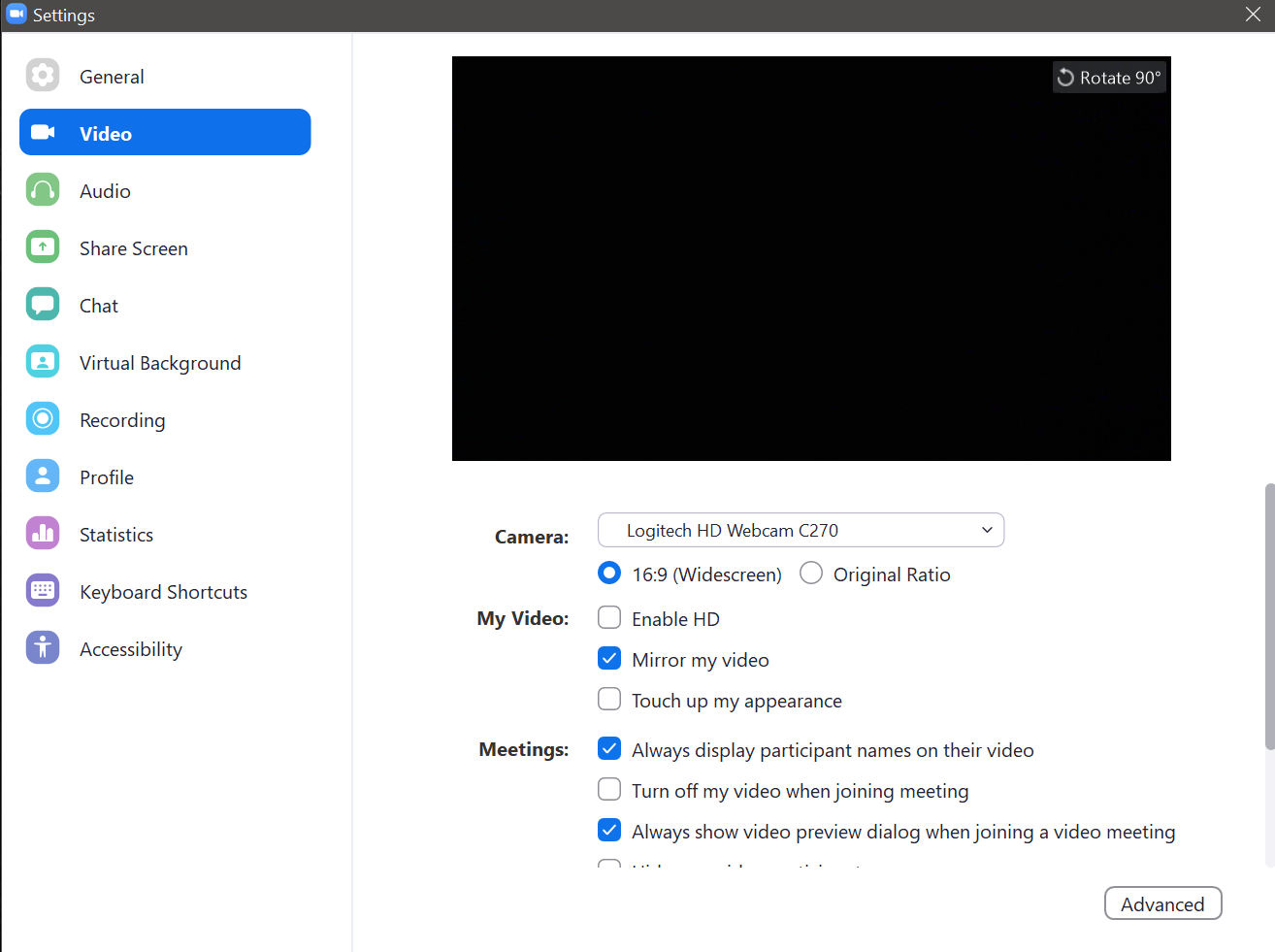The height and width of the screenshot is (952, 1275).
Task: Expand the Camera dropdown list
Action: (x=801, y=530)
